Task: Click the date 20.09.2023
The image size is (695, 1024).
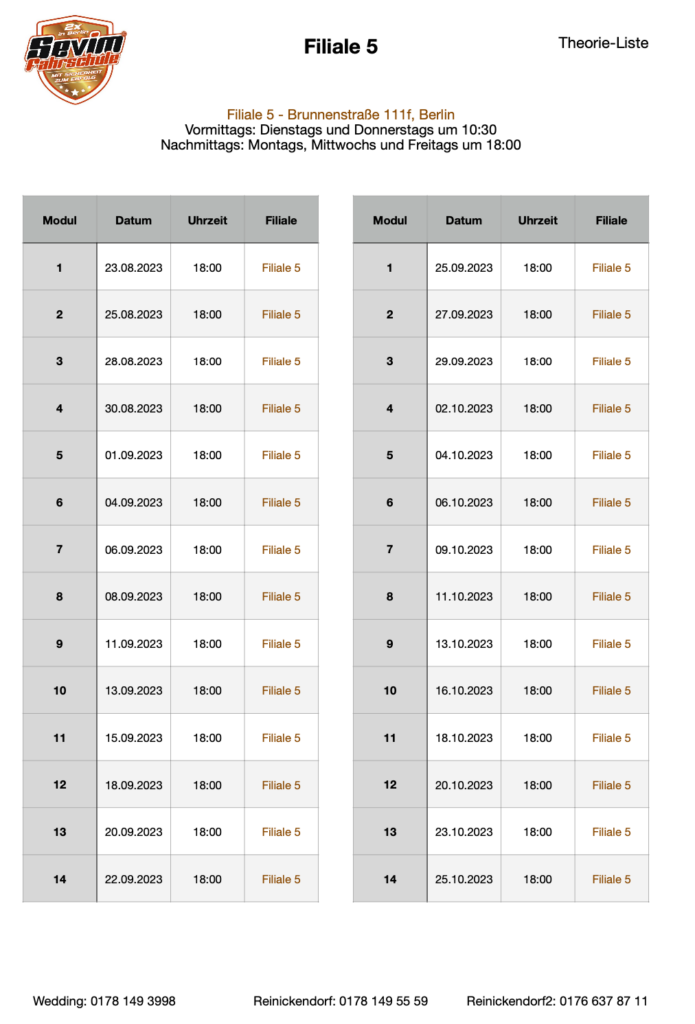Action: 133,832
